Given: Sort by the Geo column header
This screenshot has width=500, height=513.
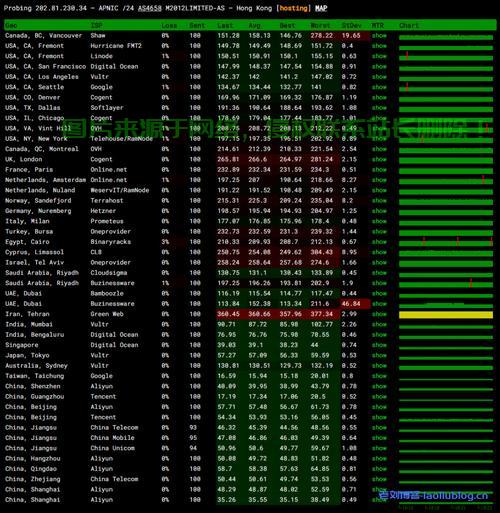Looking at the screenshot, I should click(x=11, y=25).
